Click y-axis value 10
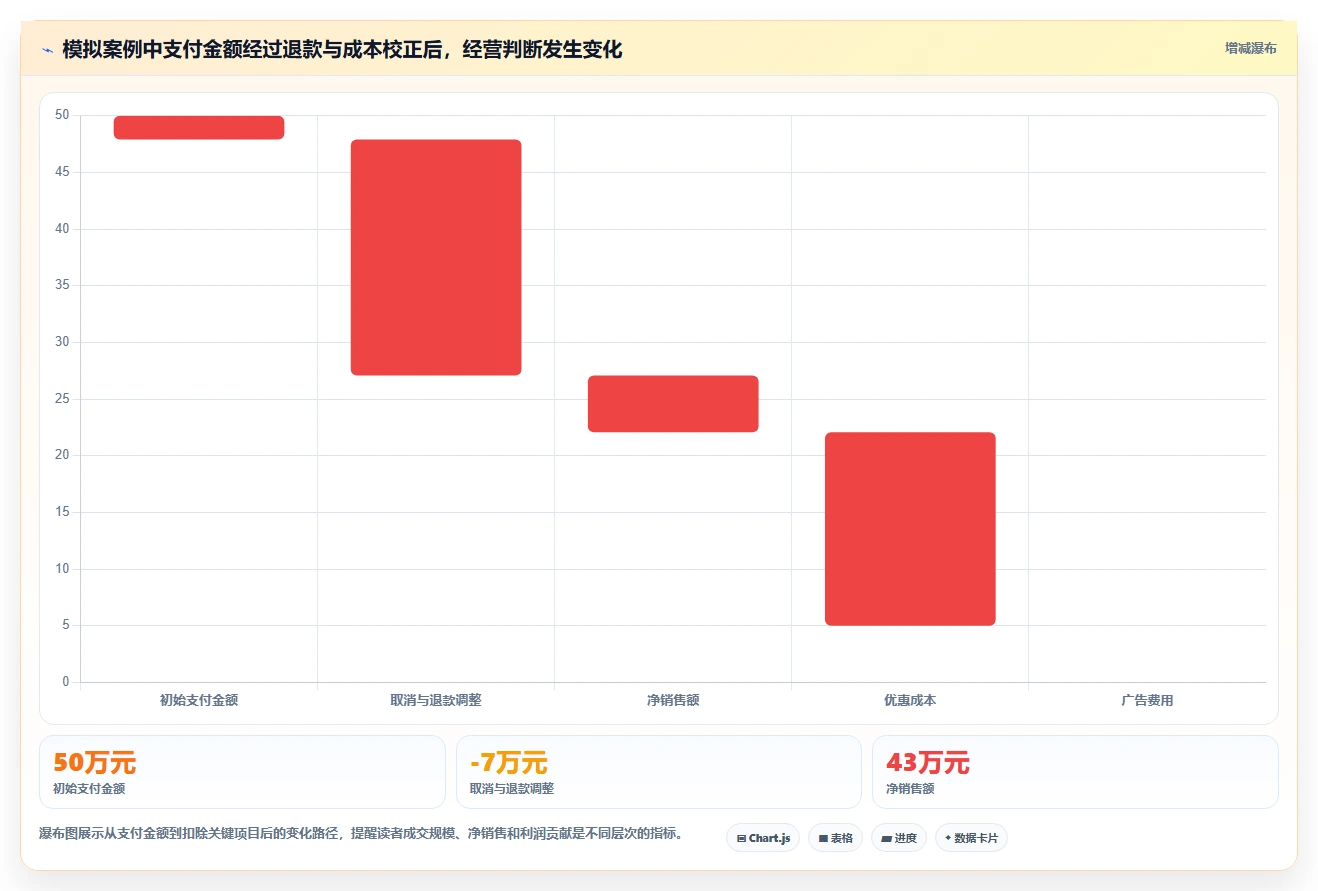 pyautogui.click(x=63, y=569)
